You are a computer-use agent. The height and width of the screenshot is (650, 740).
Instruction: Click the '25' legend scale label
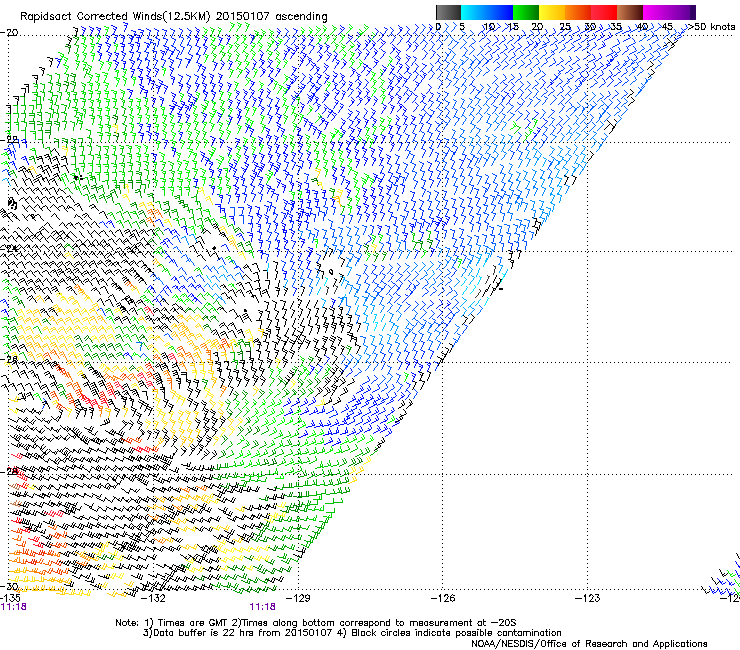pyautogui.click(x=565, y=27)
